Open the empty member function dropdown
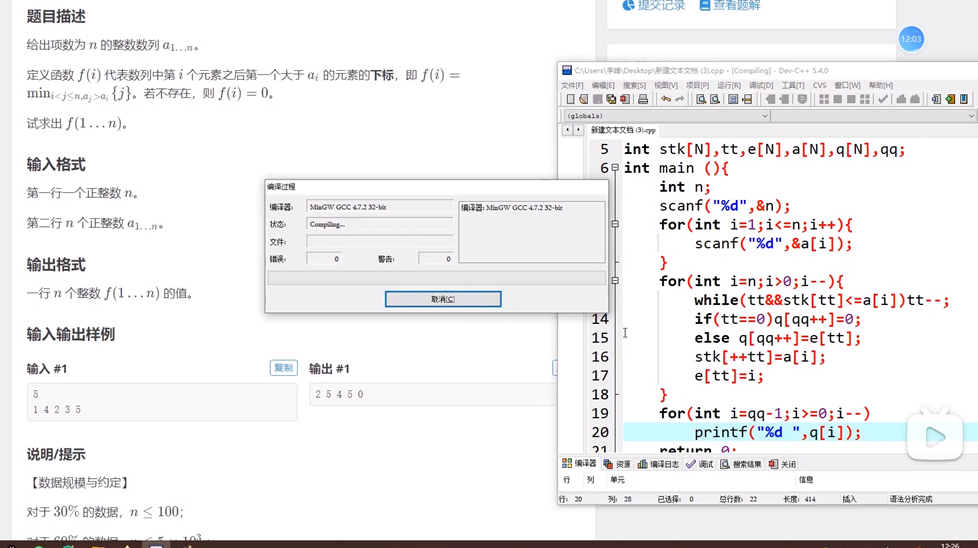This screenshot has height=548, width=978. tap(874, 116)
